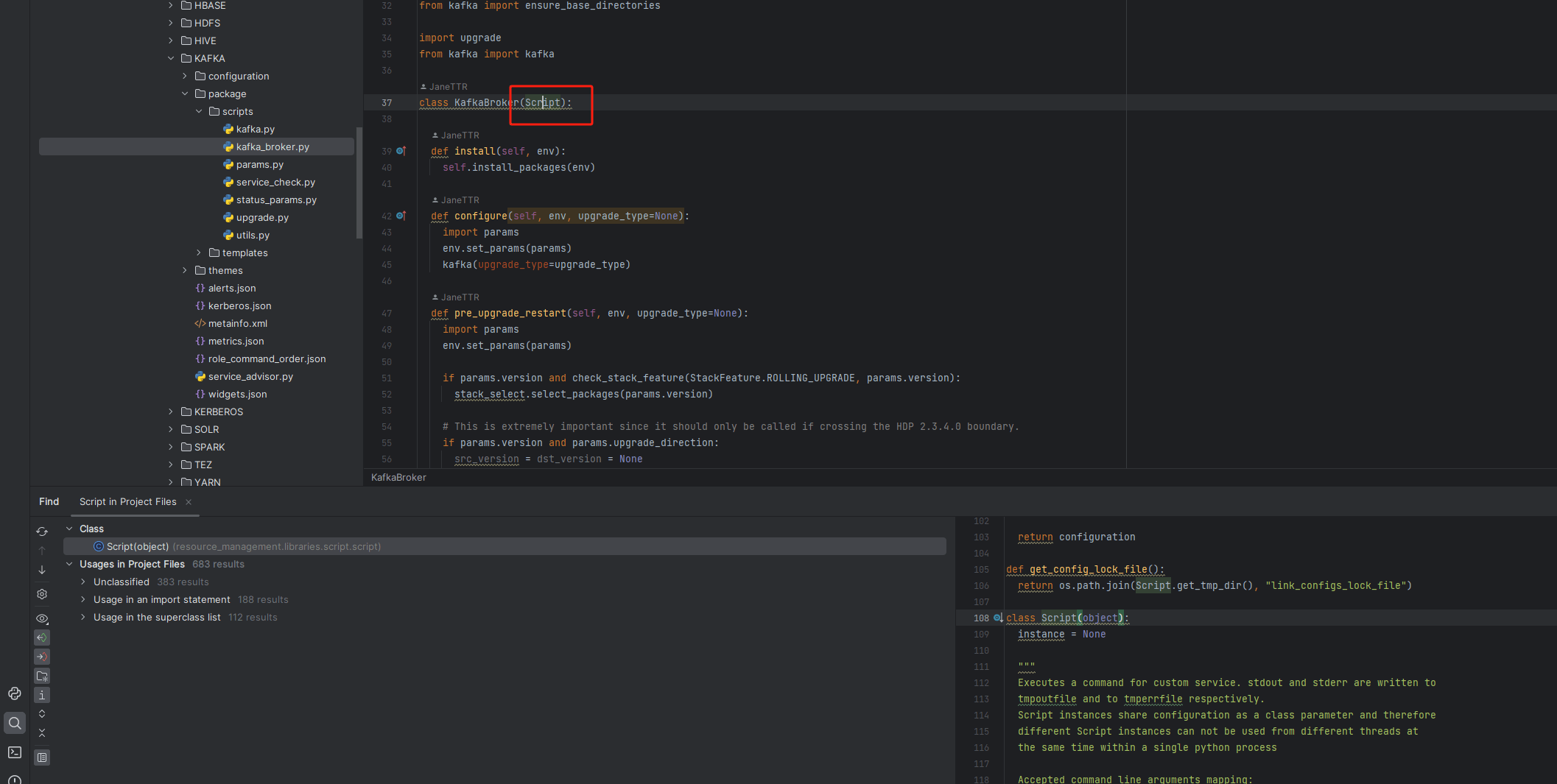Open view options eye icon in Find panel
The height and width of the screenshot is (784, 1557).
pos(42,618)
